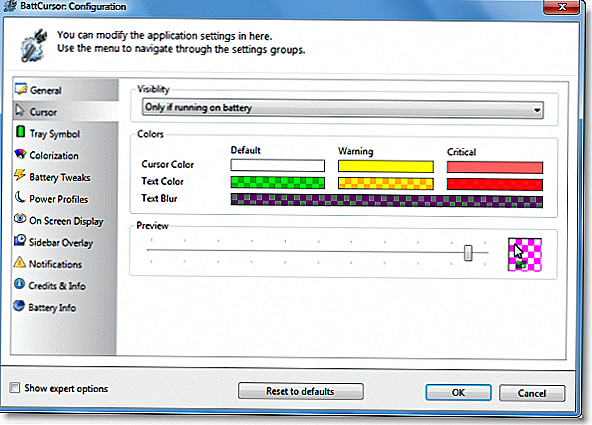
Task: Open Notifications via the warning triangle icon
Action: 20,262
